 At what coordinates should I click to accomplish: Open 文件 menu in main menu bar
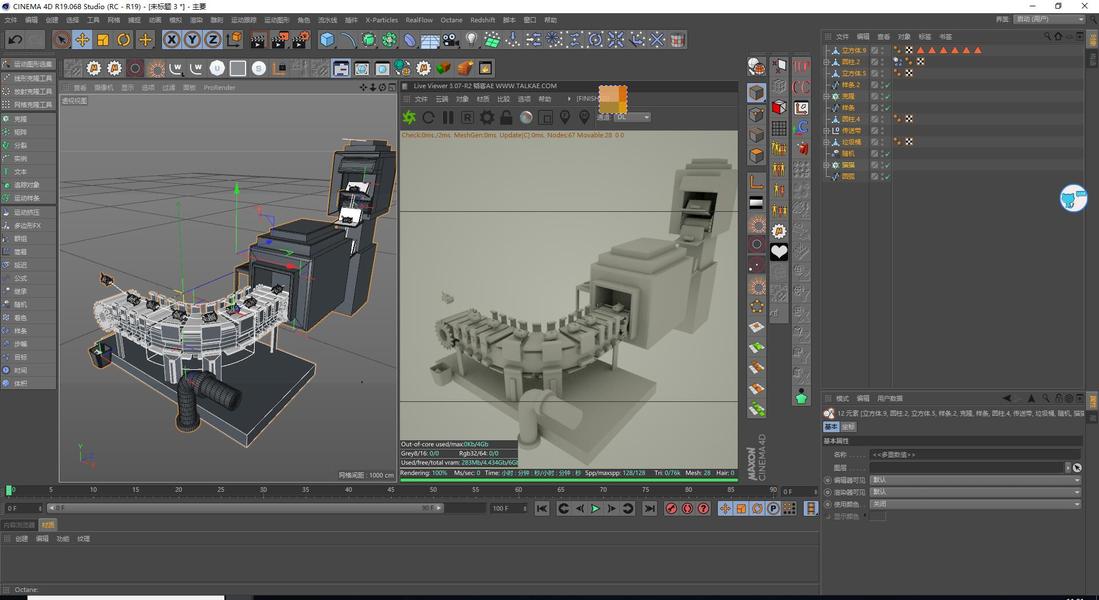(11, 20)
